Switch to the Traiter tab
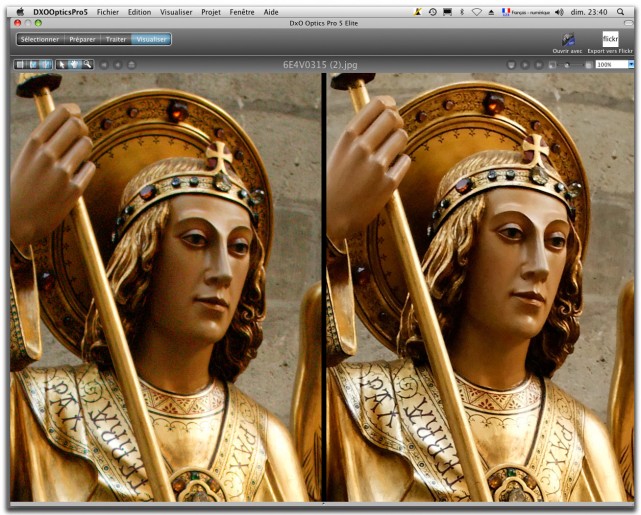 [116, 39]
